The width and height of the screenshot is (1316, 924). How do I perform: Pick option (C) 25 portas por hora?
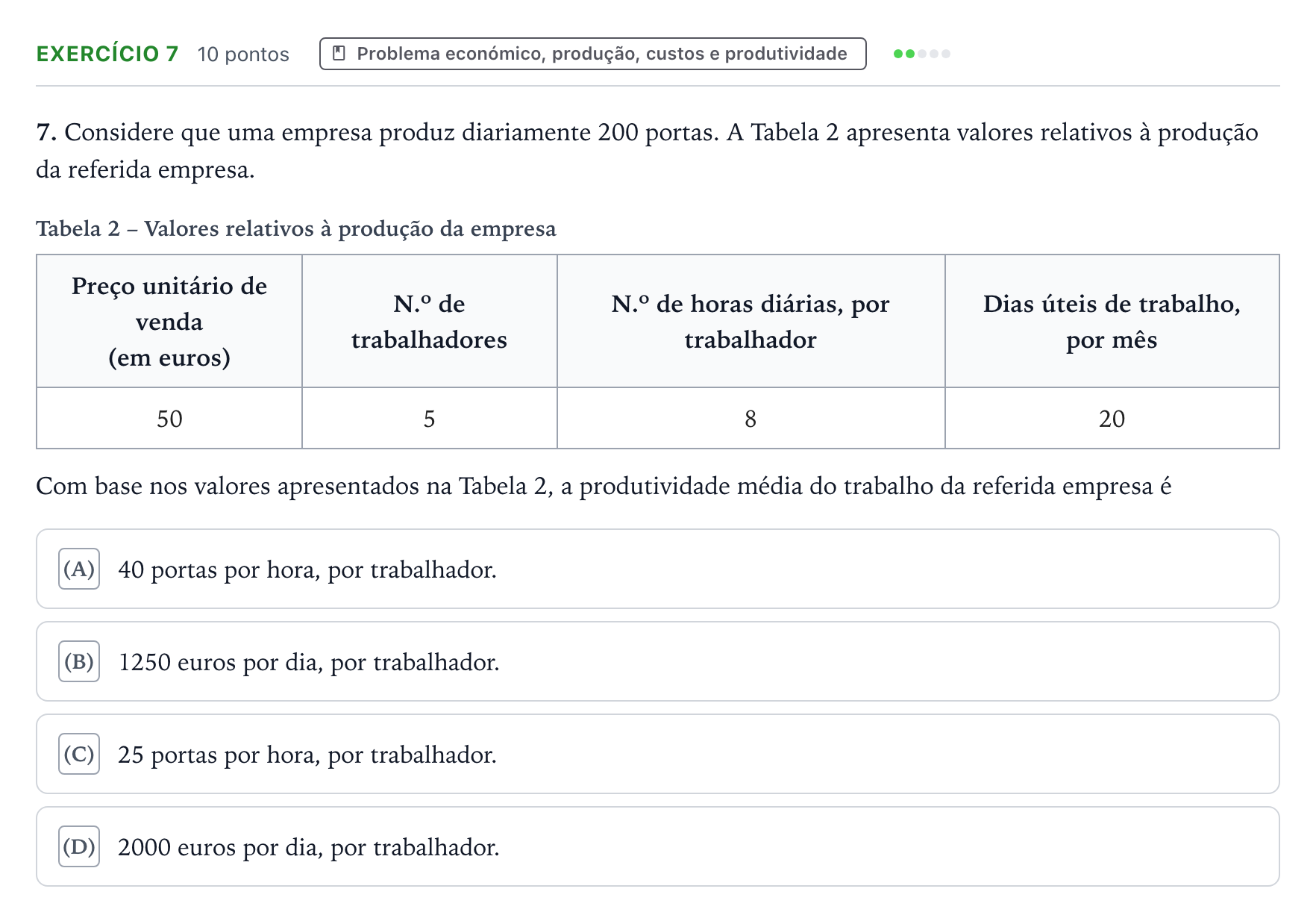(657, 754)
